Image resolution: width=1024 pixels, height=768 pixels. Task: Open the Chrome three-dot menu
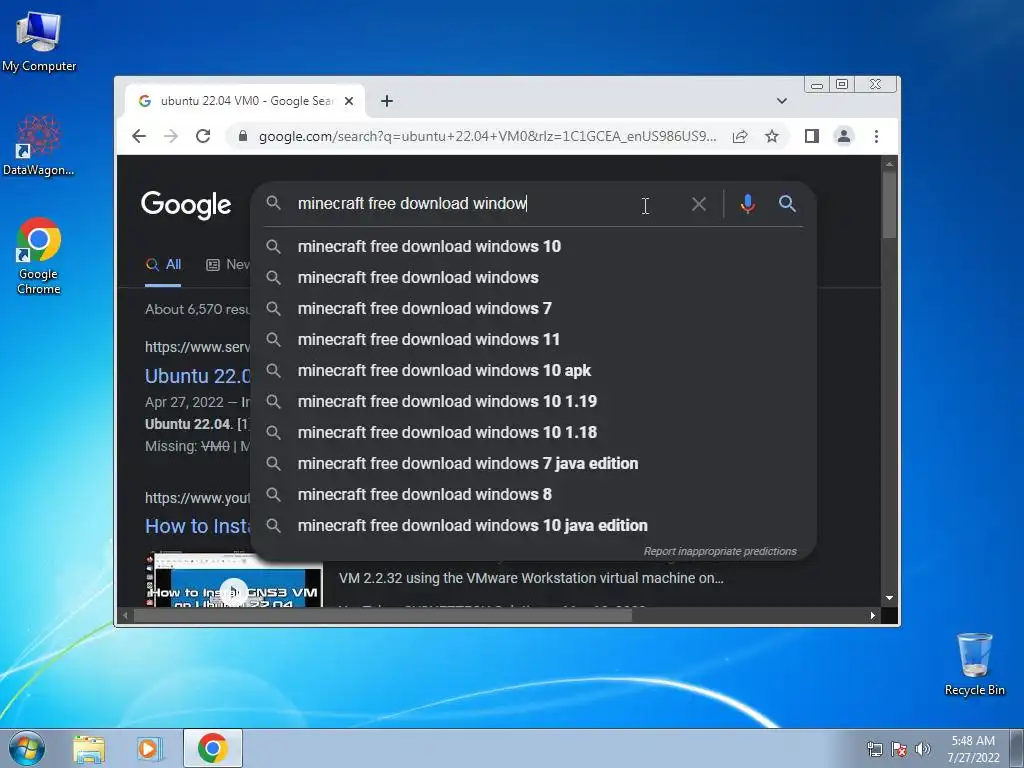tap(876, 136)
